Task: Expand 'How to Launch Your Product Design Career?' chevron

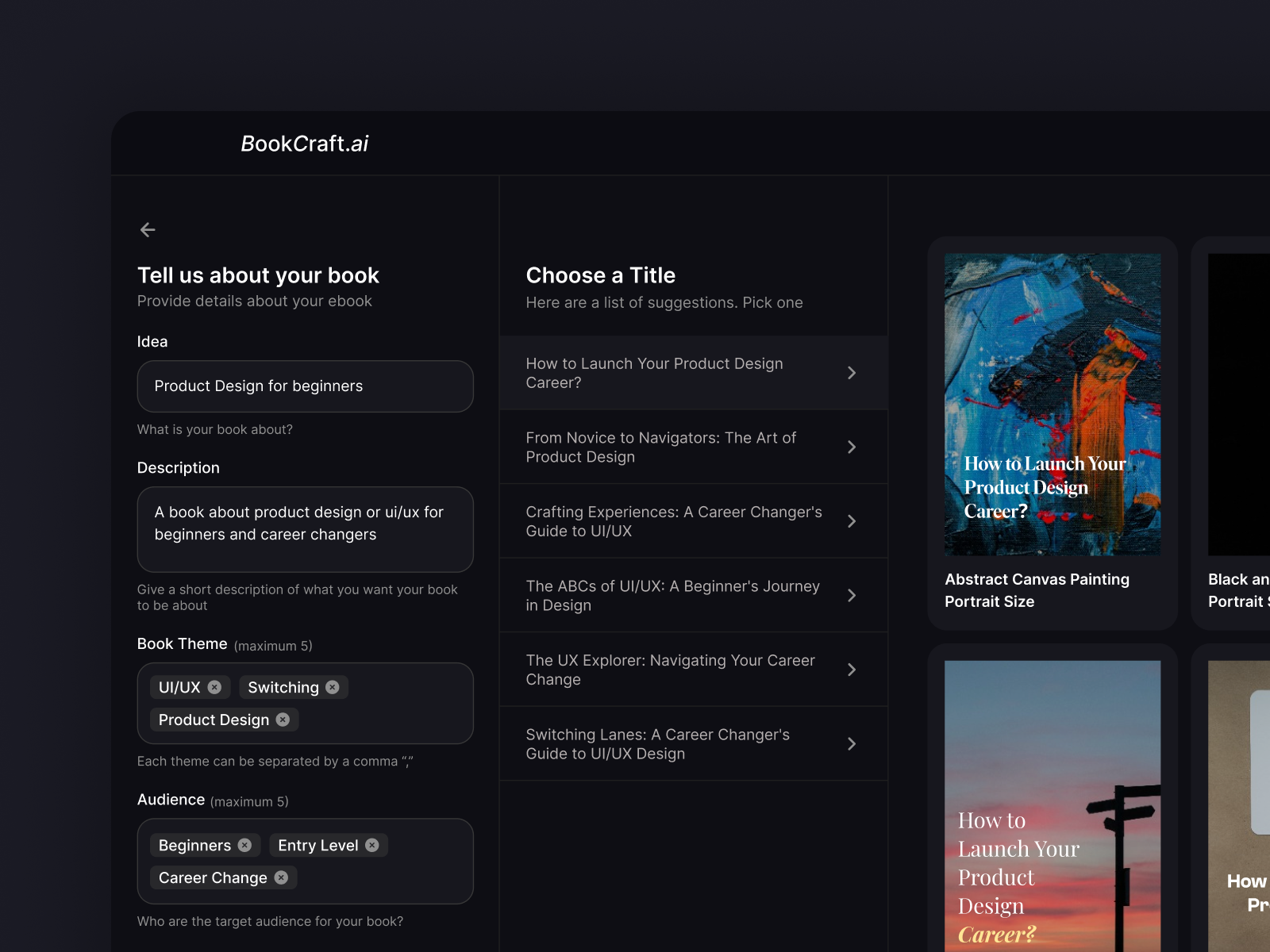Action: point(851,373)
